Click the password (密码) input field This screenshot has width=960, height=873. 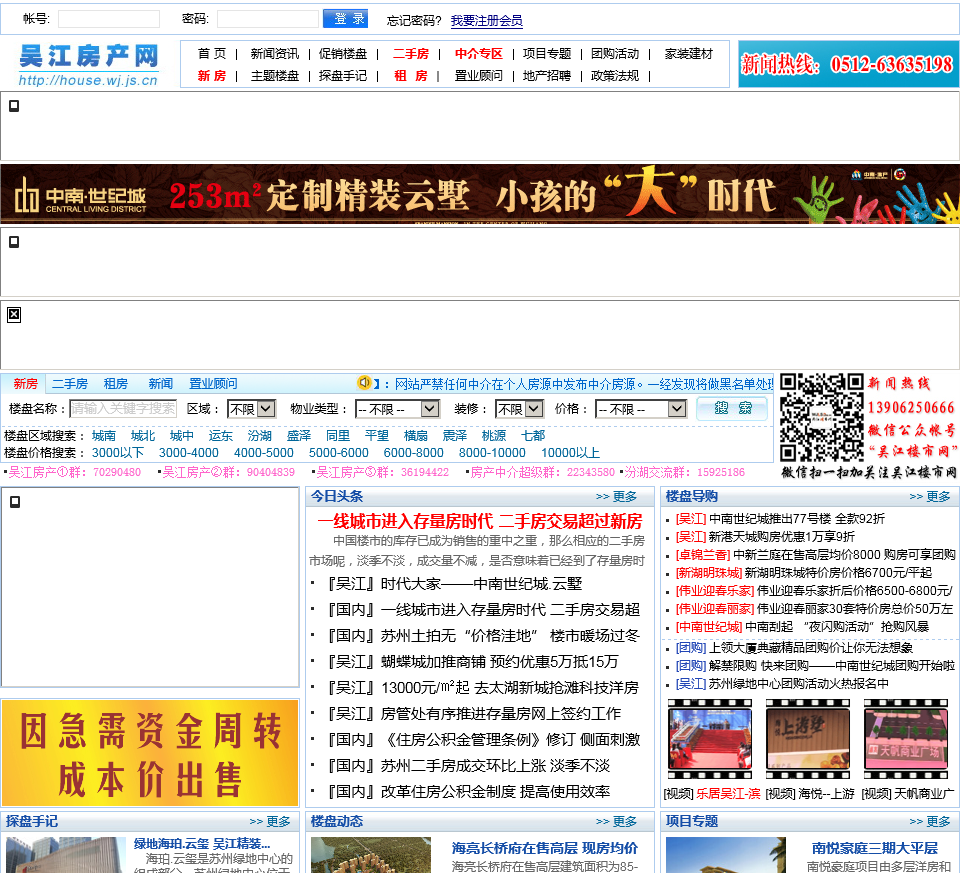point(268,19)
